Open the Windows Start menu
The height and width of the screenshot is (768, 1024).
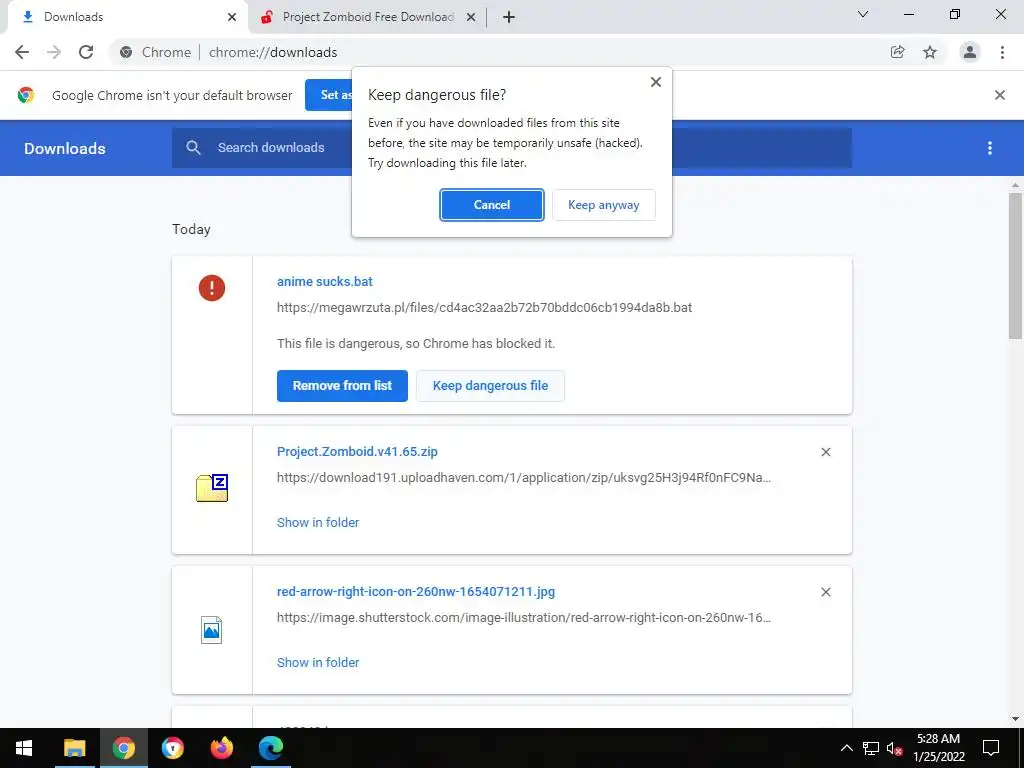click(x=24, y=748)
